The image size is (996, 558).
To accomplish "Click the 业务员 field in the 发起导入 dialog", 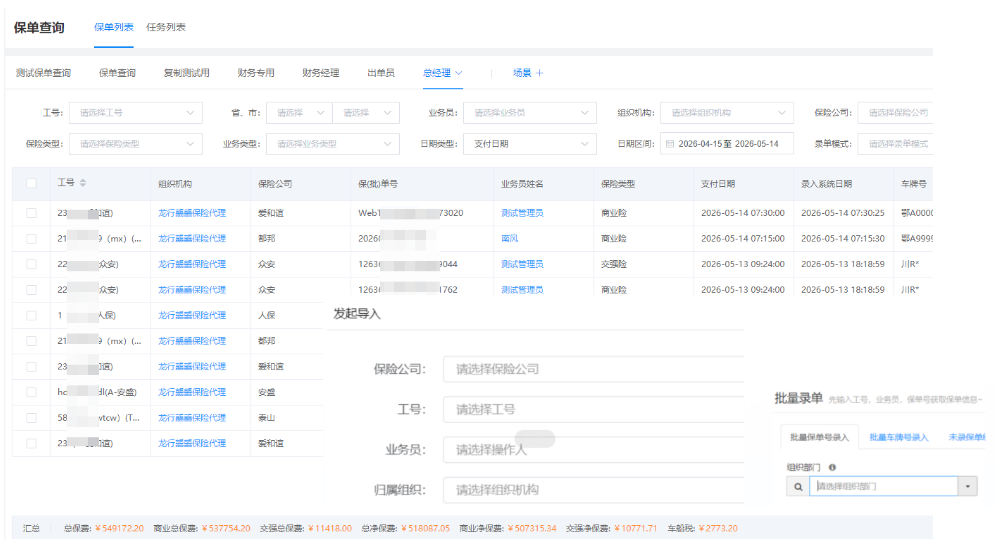I will (593, 450).
